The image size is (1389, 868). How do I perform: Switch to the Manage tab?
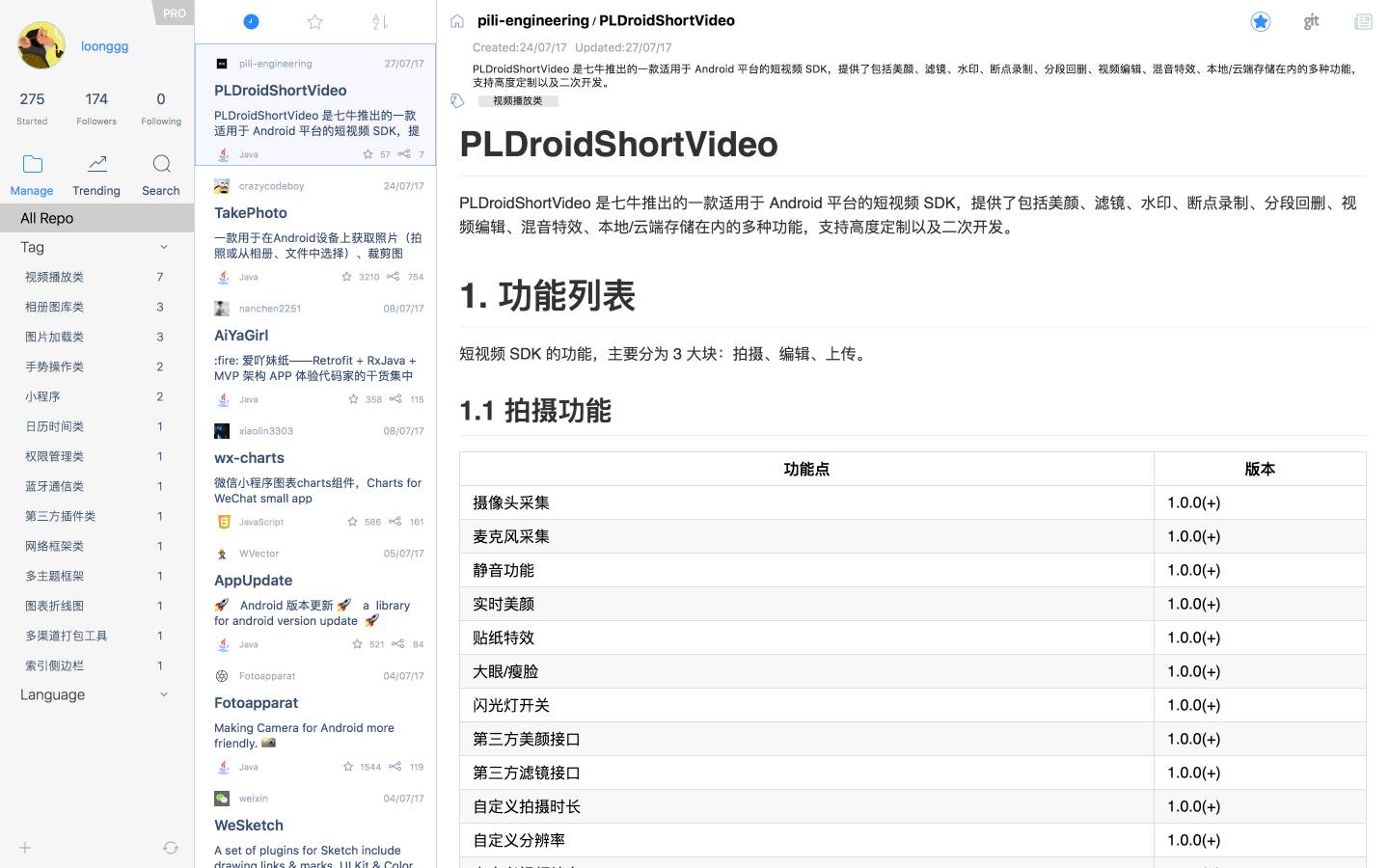click(x=32, y=175)
